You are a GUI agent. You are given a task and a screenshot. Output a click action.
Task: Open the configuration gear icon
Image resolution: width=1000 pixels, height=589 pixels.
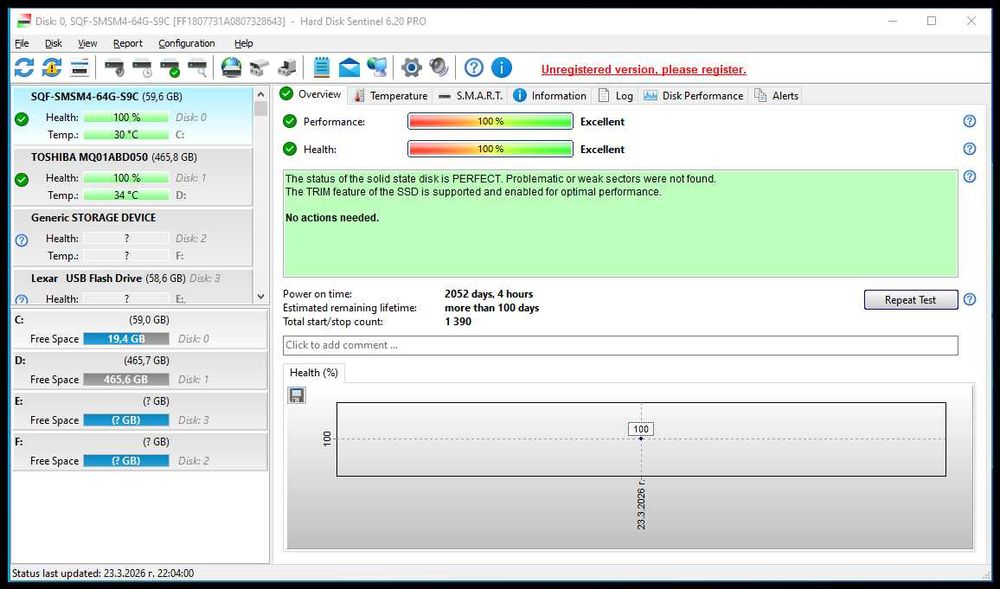(411, 67)
